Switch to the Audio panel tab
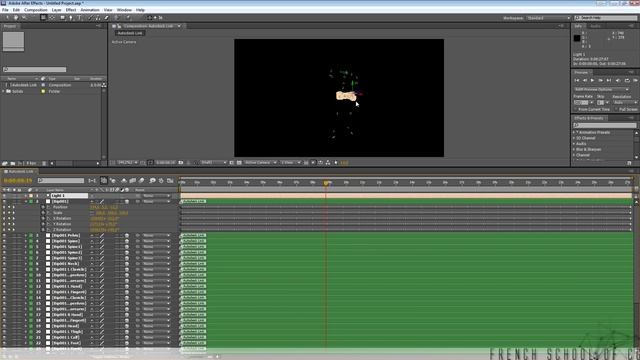 click(596, 26)
